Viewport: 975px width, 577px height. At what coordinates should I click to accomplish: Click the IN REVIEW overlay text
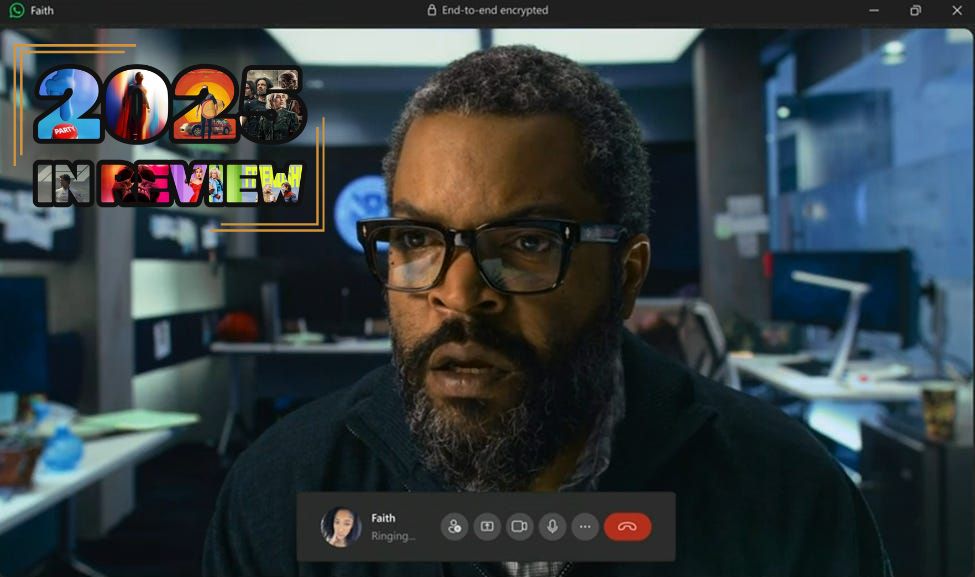click(x=168, y=183)
